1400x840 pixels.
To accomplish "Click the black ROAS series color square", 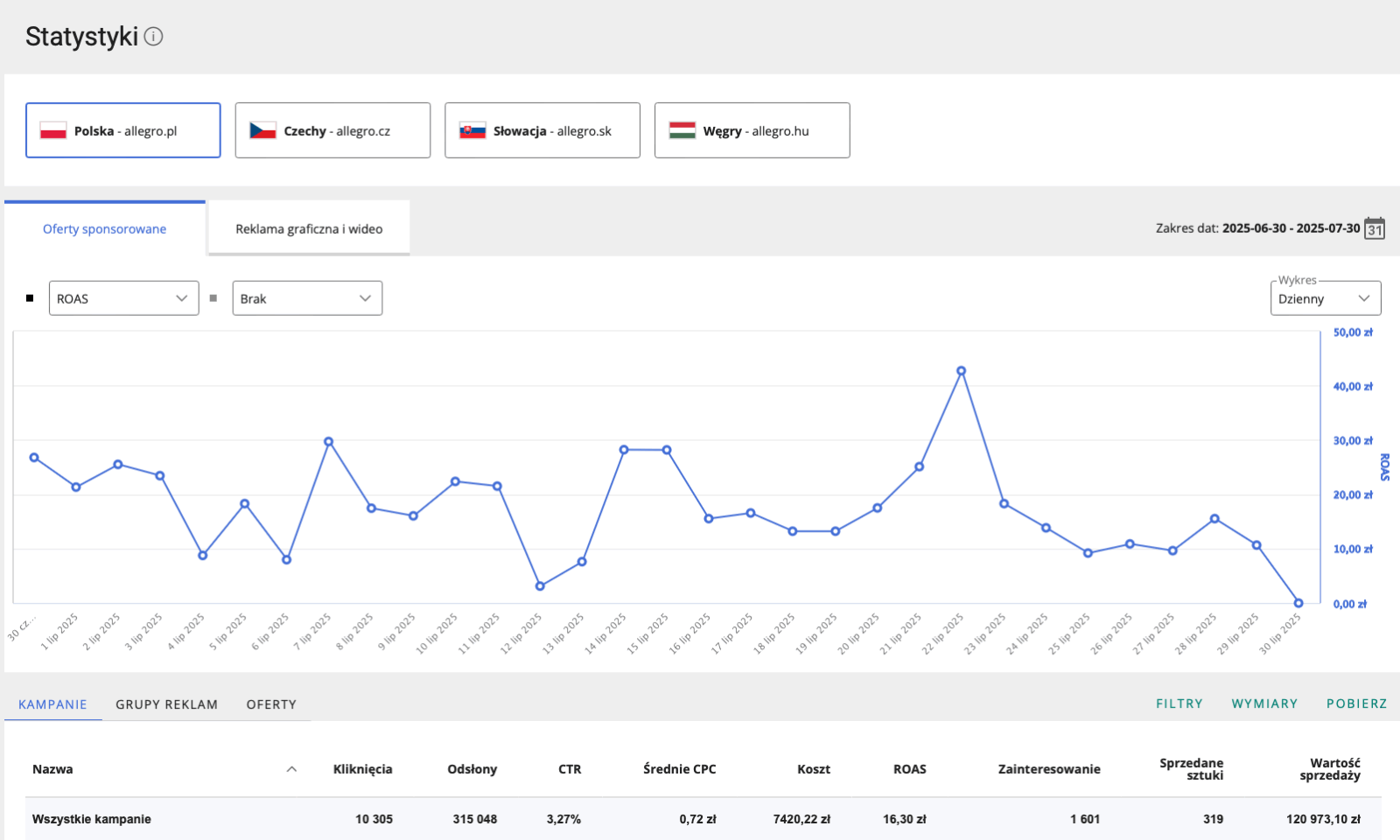I will (x=30, y=298).
